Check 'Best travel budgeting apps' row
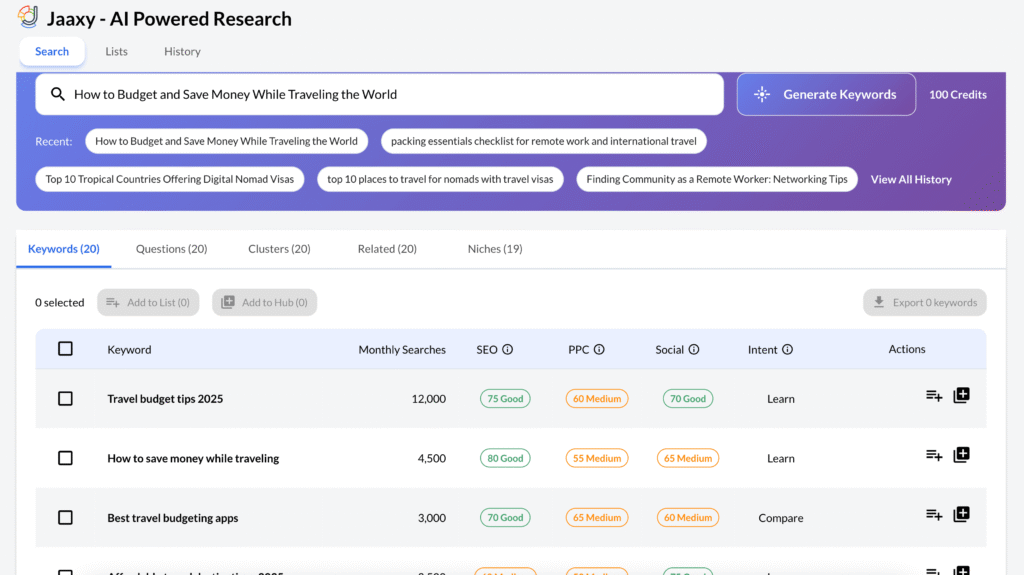The image size is (1024, 575). [x=65, y=518]
